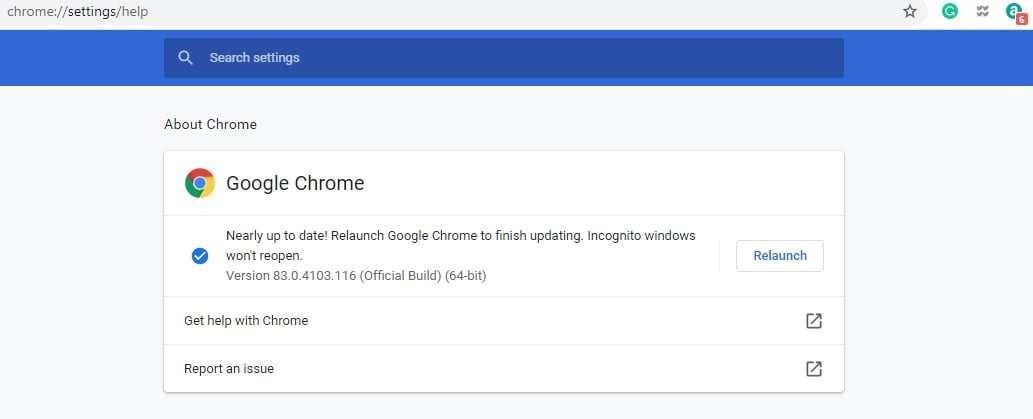Screen dimensions: 1033x419
Task: Click the bookmark star icon
Action: pos(910,11)
